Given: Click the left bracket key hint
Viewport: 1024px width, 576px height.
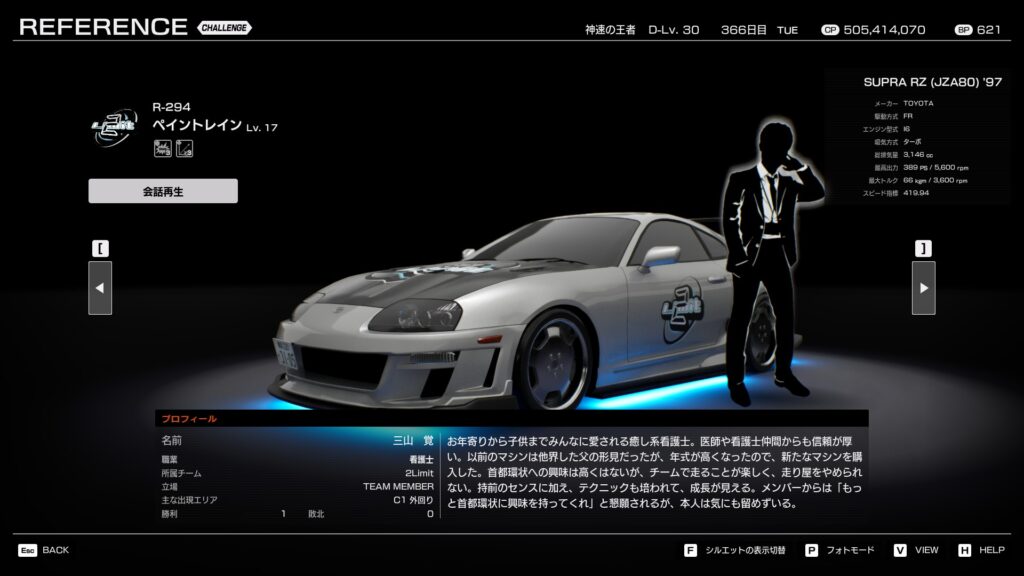Looking at the screenshot, I should tap(100, 248).
